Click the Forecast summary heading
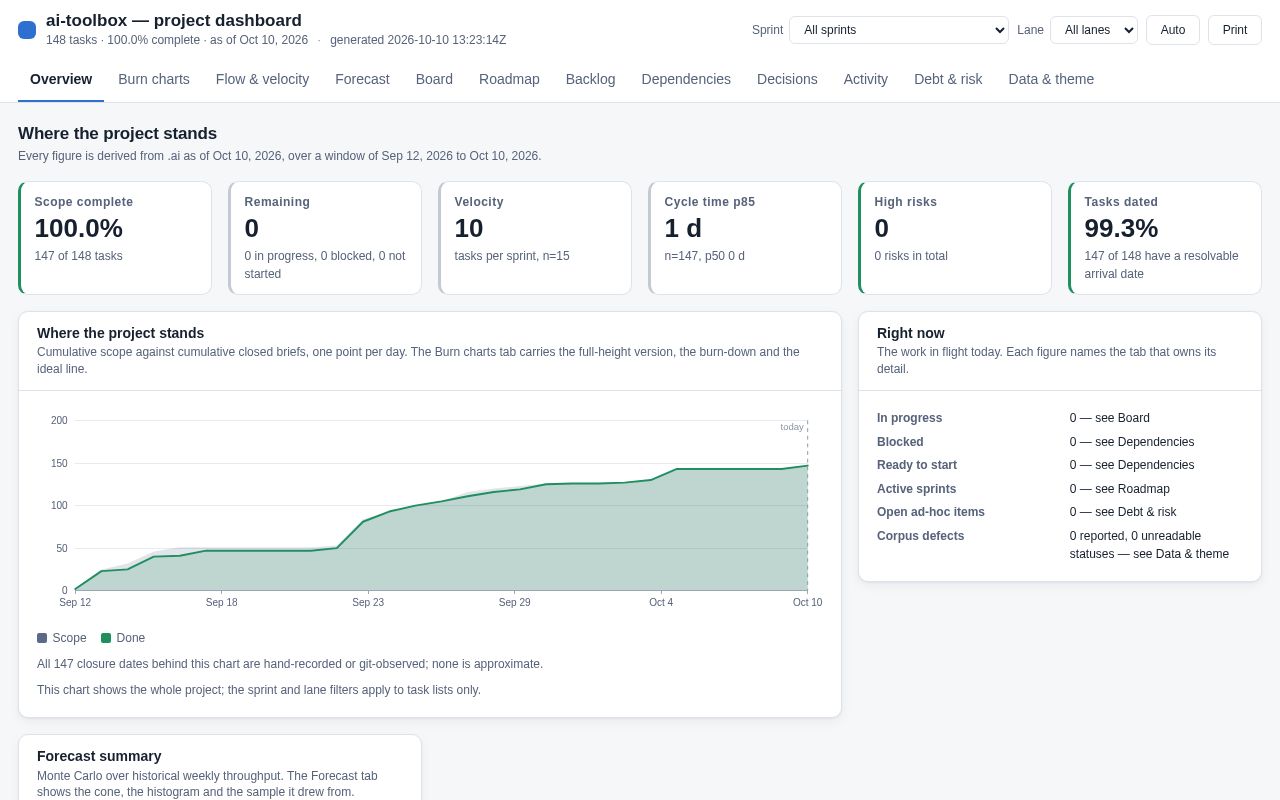This screenshot has width=1280, height=800. click(99, 756)
